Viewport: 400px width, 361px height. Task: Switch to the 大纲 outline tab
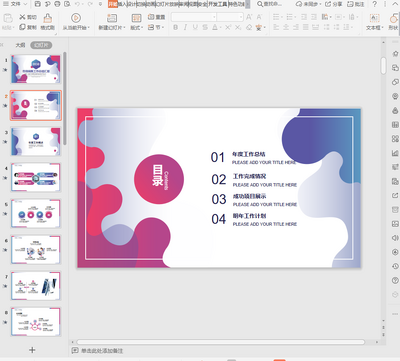(x=20, y=45)
